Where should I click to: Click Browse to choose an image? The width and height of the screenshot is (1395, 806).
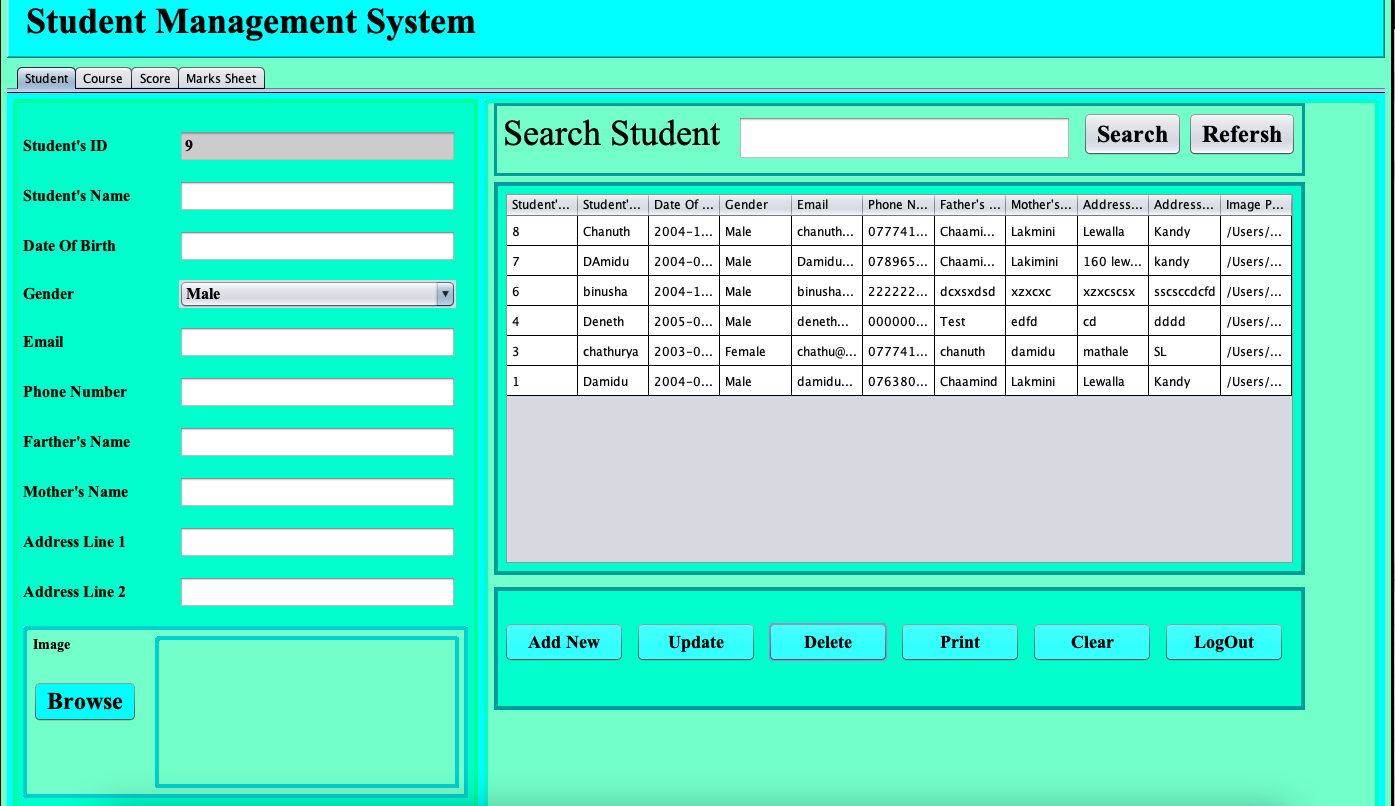pyautogui.click(x=85, y=701)
